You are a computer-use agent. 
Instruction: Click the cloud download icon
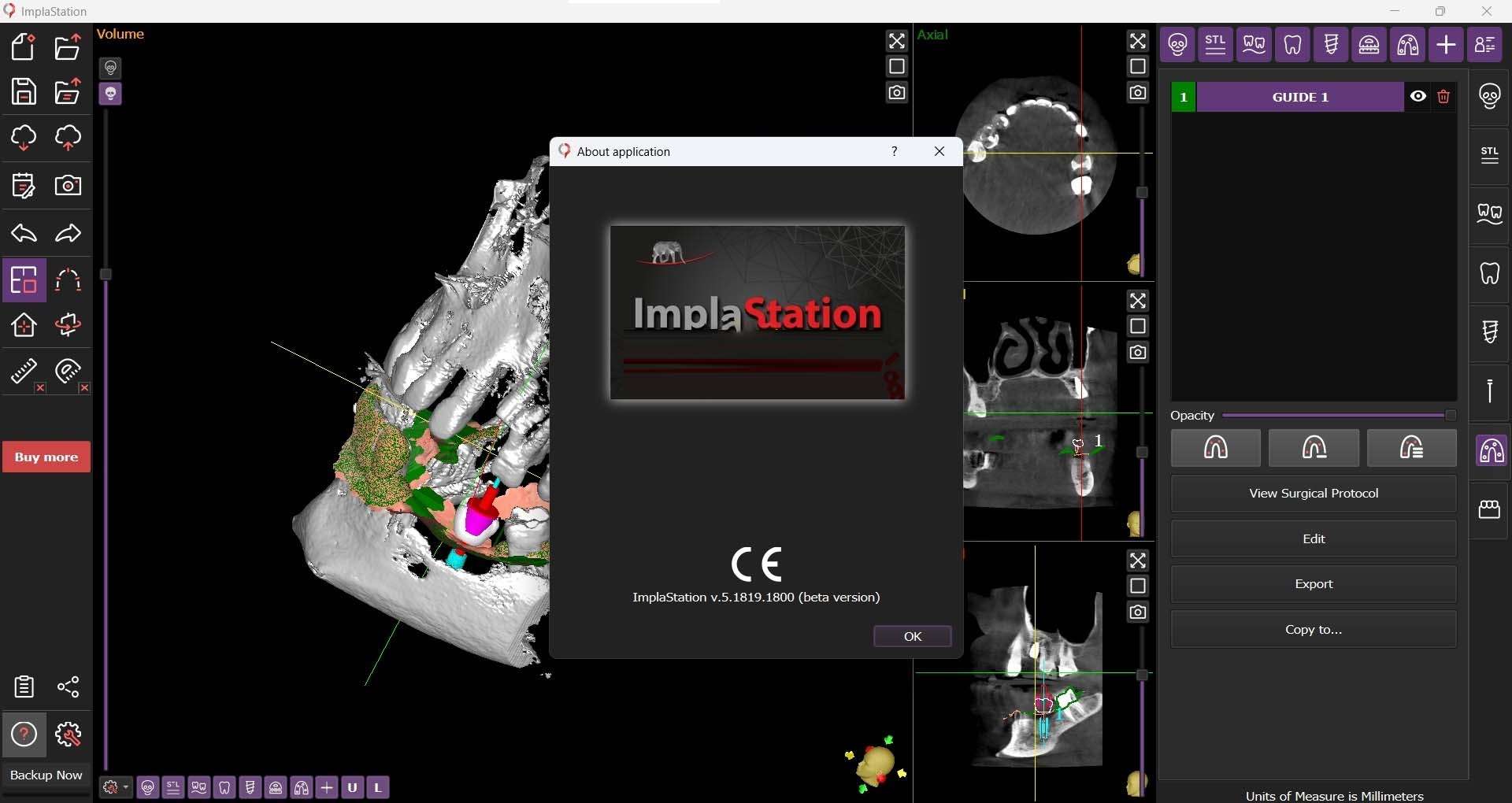click(24, 139)
